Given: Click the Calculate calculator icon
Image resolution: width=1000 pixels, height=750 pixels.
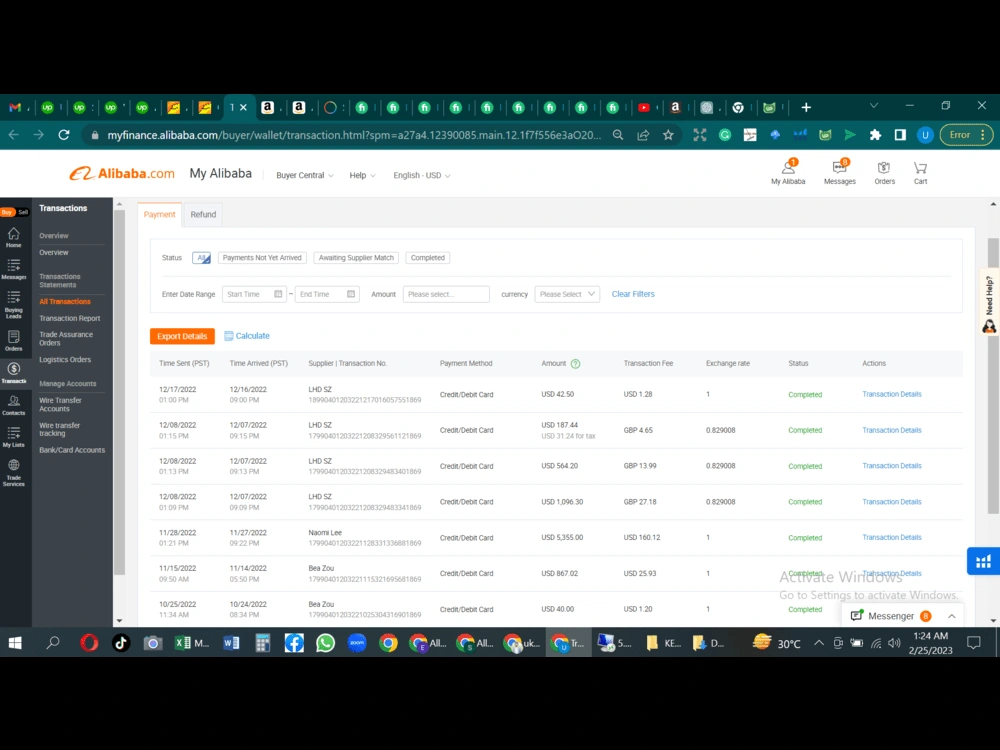Looking at the screenshot, I should click(x=229, y=335).
